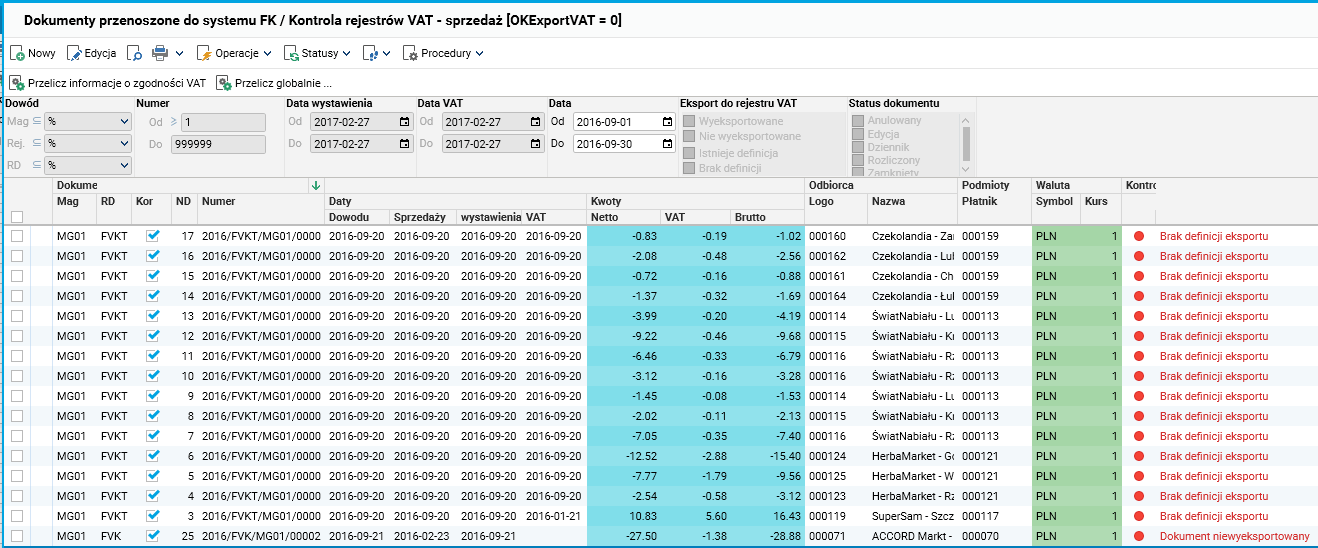Click the green sort arrow in Dokument header
This screenshot has height=548, width=1318.
click(x=316, y=185)
